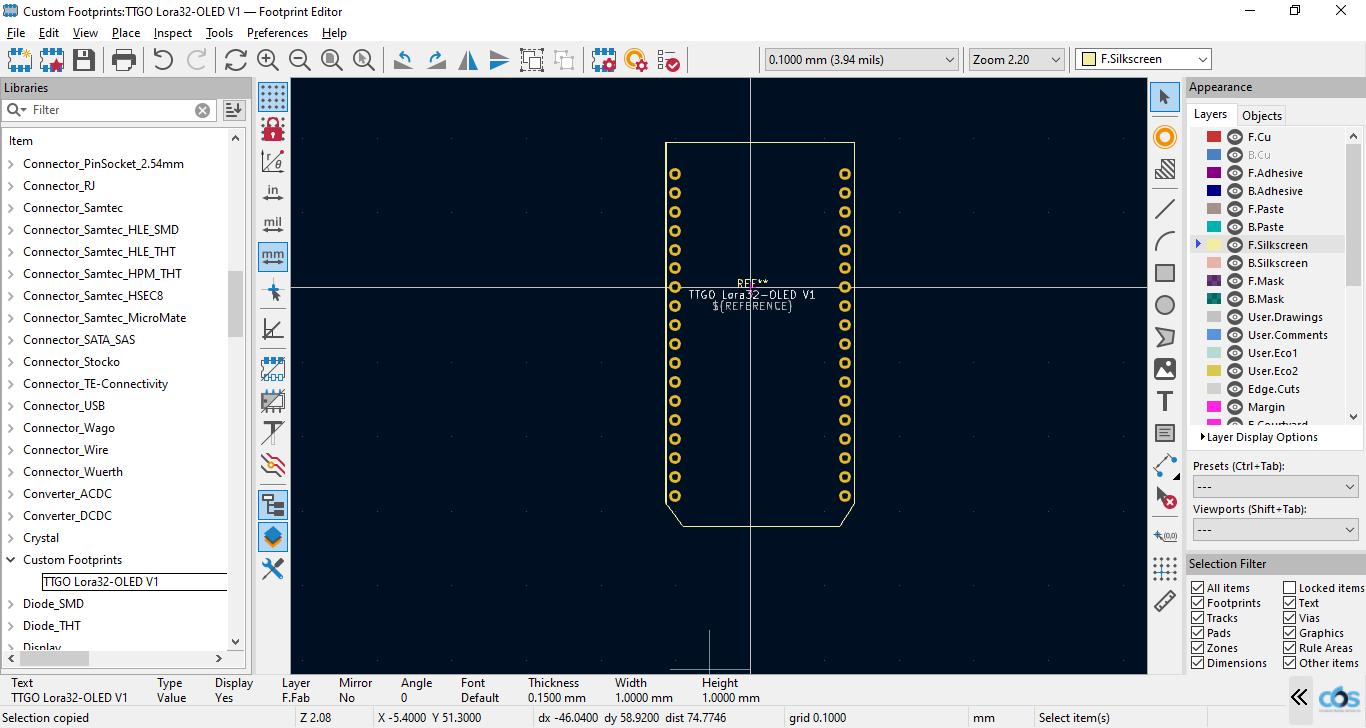Expand the Connector_USB library
The height and width of the screenshot is (728, 1366).
pos(11,406)
